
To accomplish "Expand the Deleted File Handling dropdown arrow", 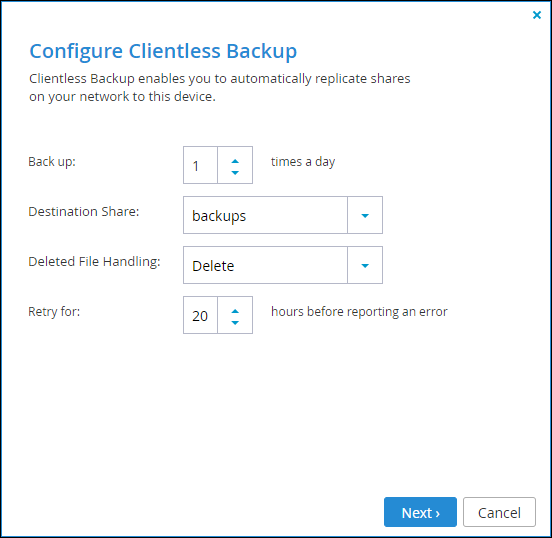I will pyautogui.click(x=365, y=265).
